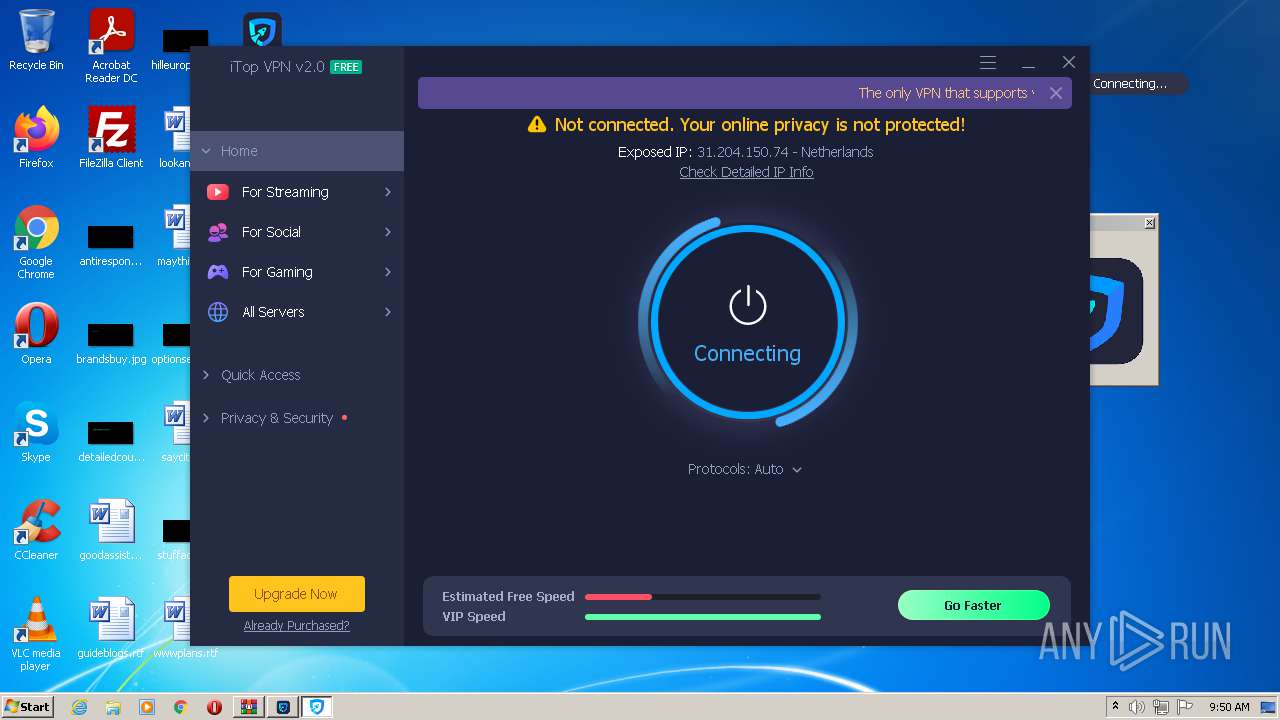The image size is (1280, 720).
Task: Click the Upgrade Now button
Action: tap(297, 594)
